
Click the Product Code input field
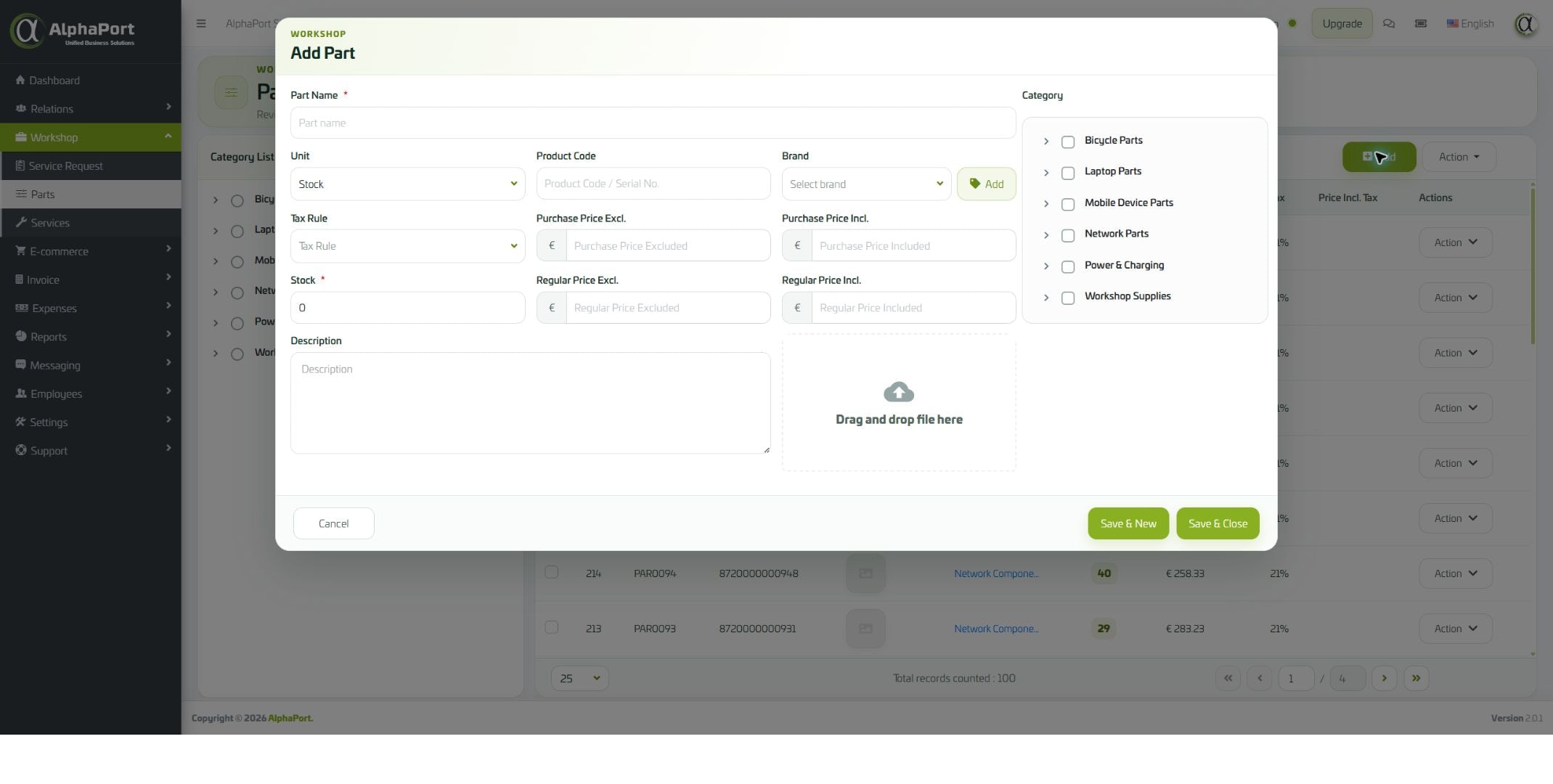click(653, 184)
